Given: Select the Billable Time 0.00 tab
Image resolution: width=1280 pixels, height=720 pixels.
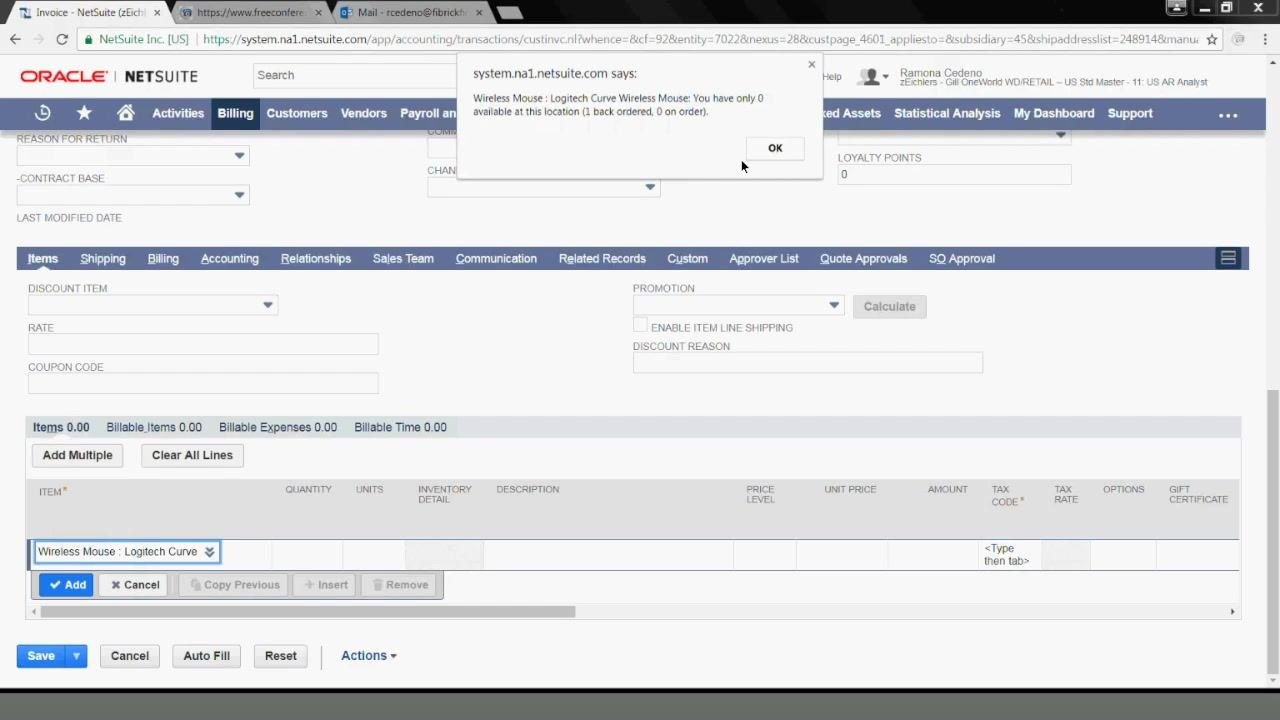Looking at the screenshot, I should pos(400,427).
